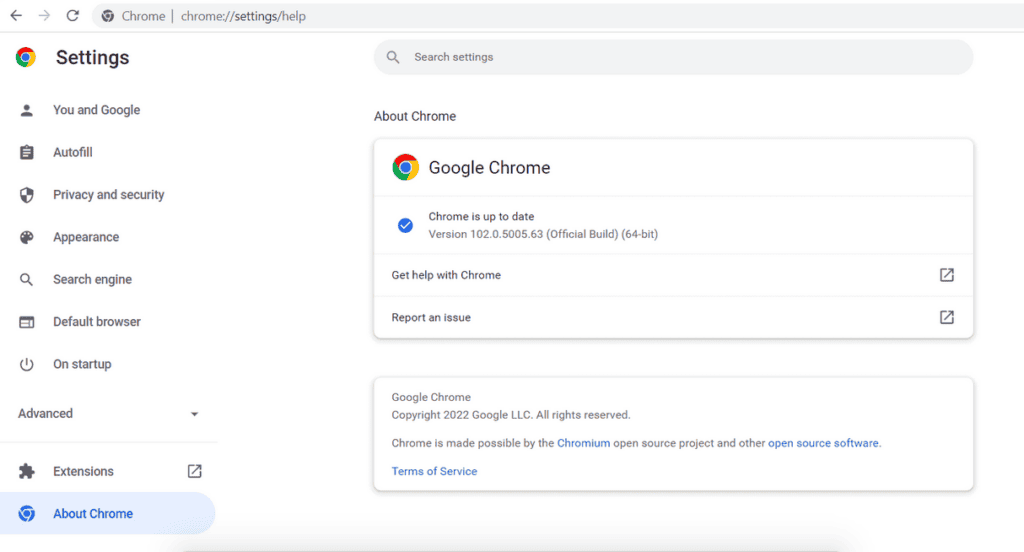
Task: Open Autofill settings
Action: tap(72, 152)
